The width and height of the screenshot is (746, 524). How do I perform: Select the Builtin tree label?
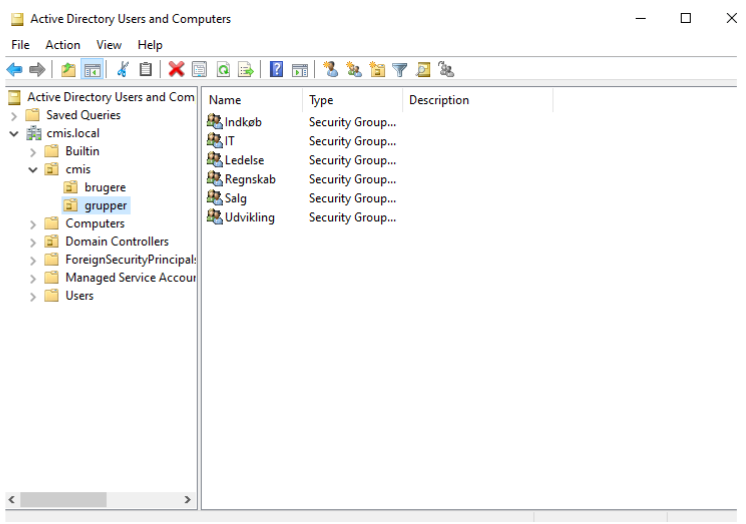[x=82, y=151]
